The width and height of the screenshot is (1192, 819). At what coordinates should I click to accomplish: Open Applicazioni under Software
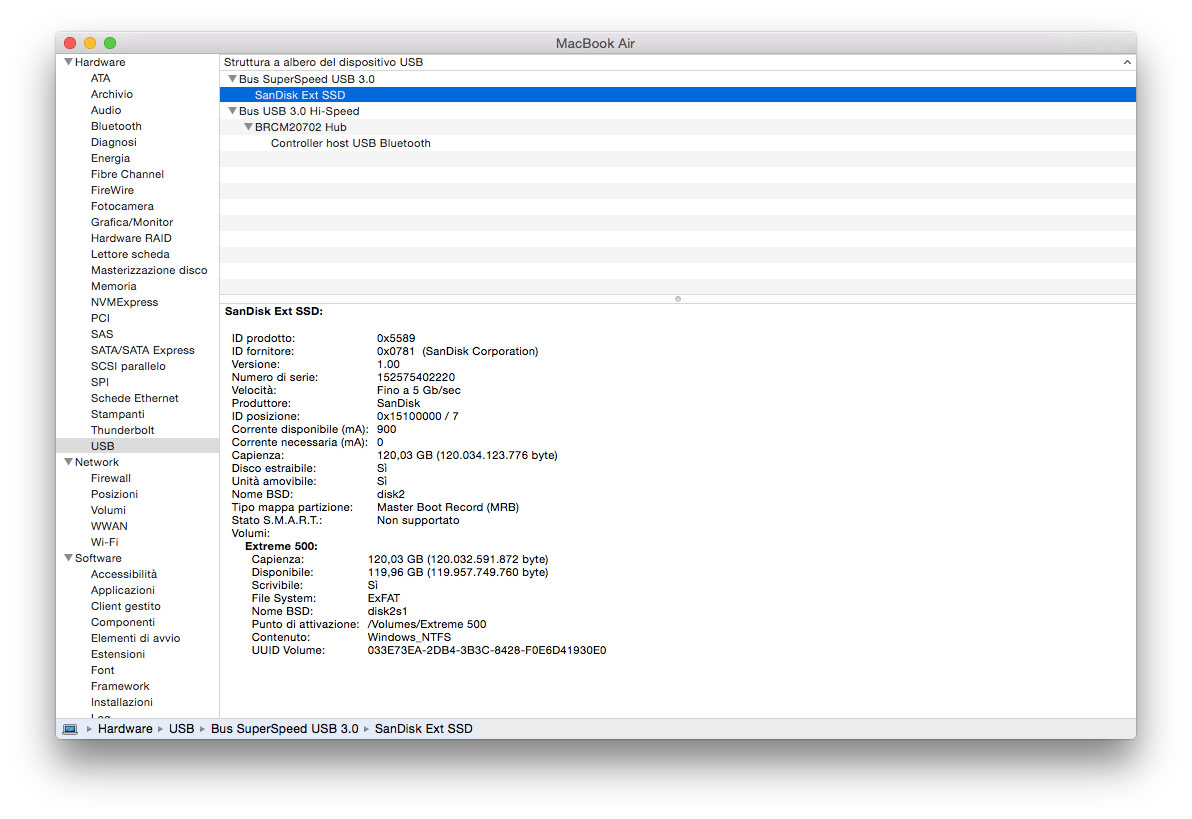(x=122, y=589)
